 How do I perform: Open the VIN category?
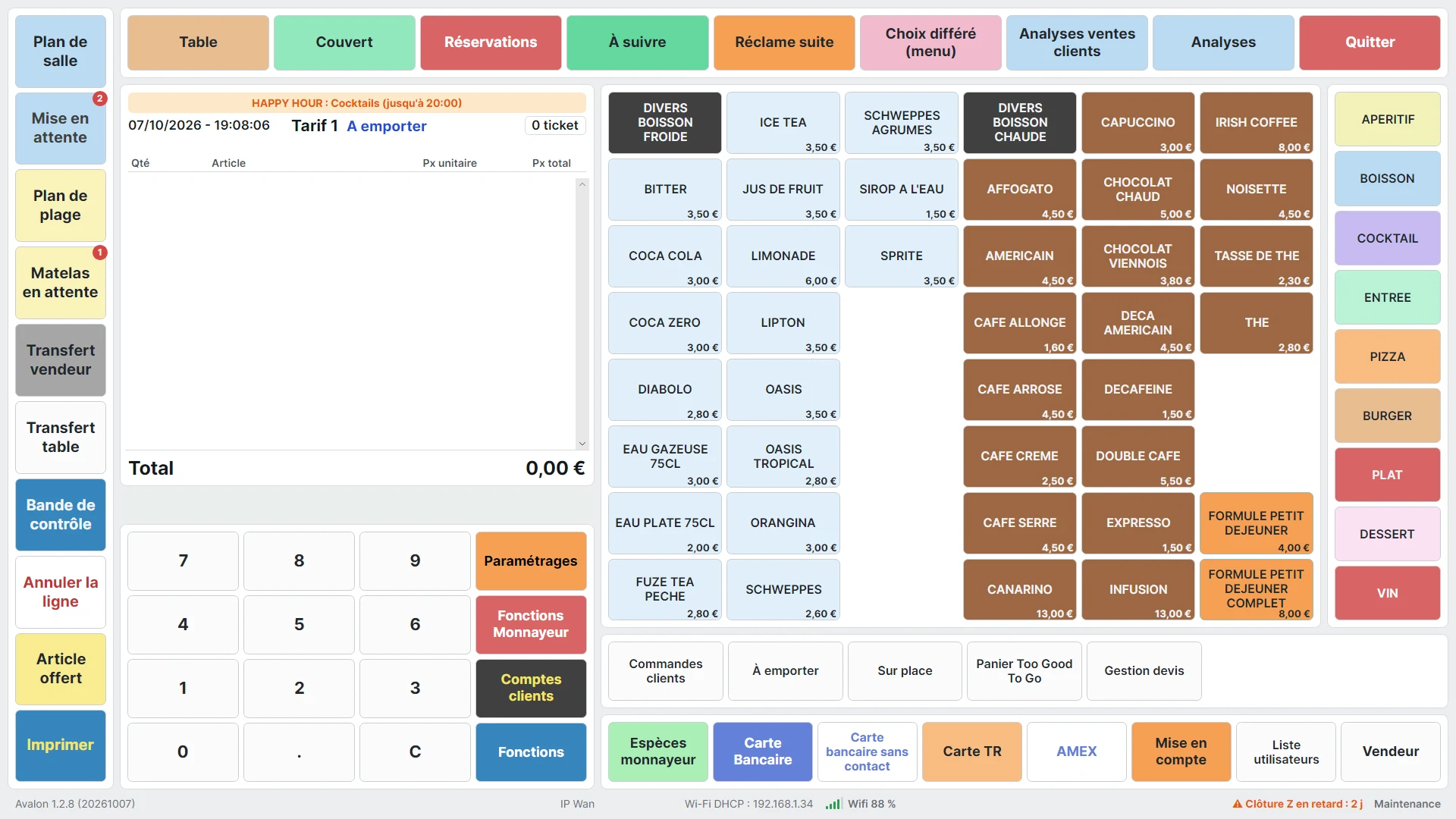[1387, 593]
